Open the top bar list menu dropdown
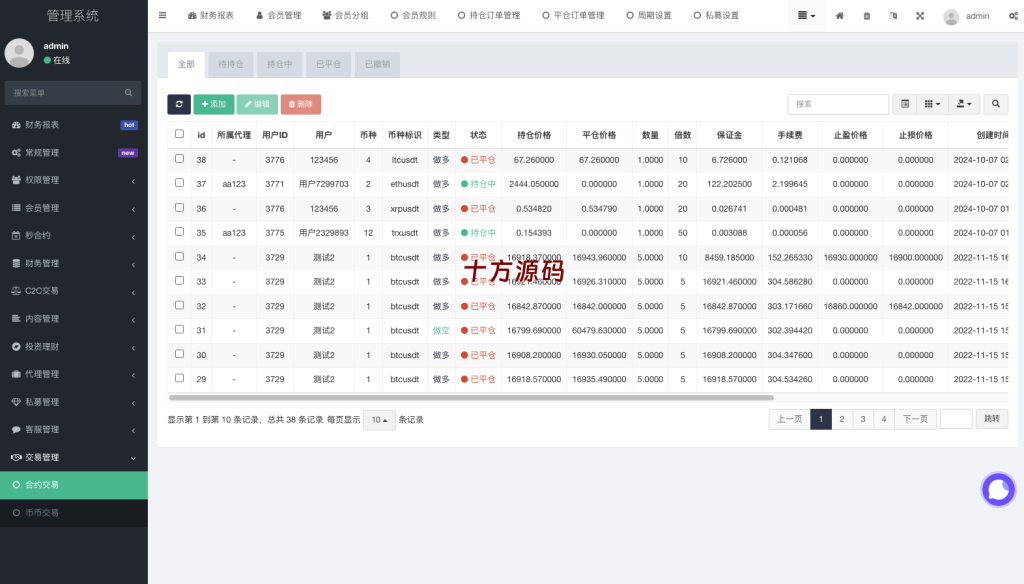This screenshot has width=1024, height=584. [807, 16]
